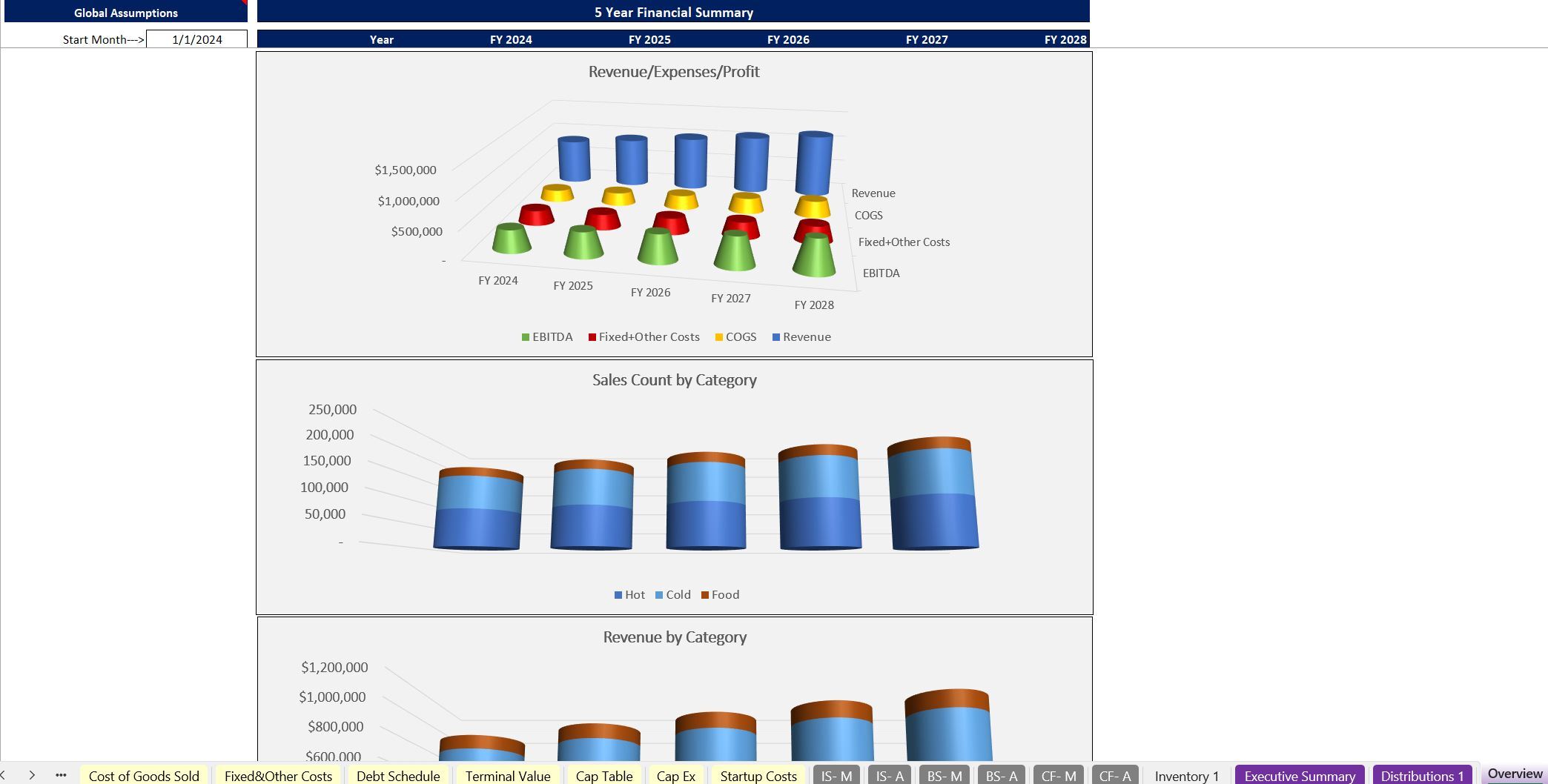Click the Cold legend entry
Screen dimensions: 1548x784
click(673, 595)
